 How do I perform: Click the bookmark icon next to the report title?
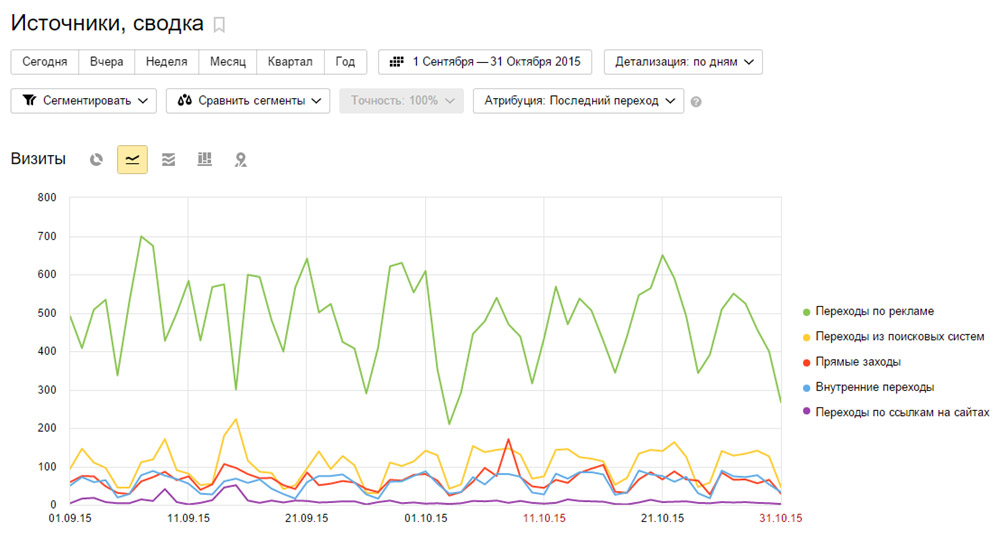(220, 24)
